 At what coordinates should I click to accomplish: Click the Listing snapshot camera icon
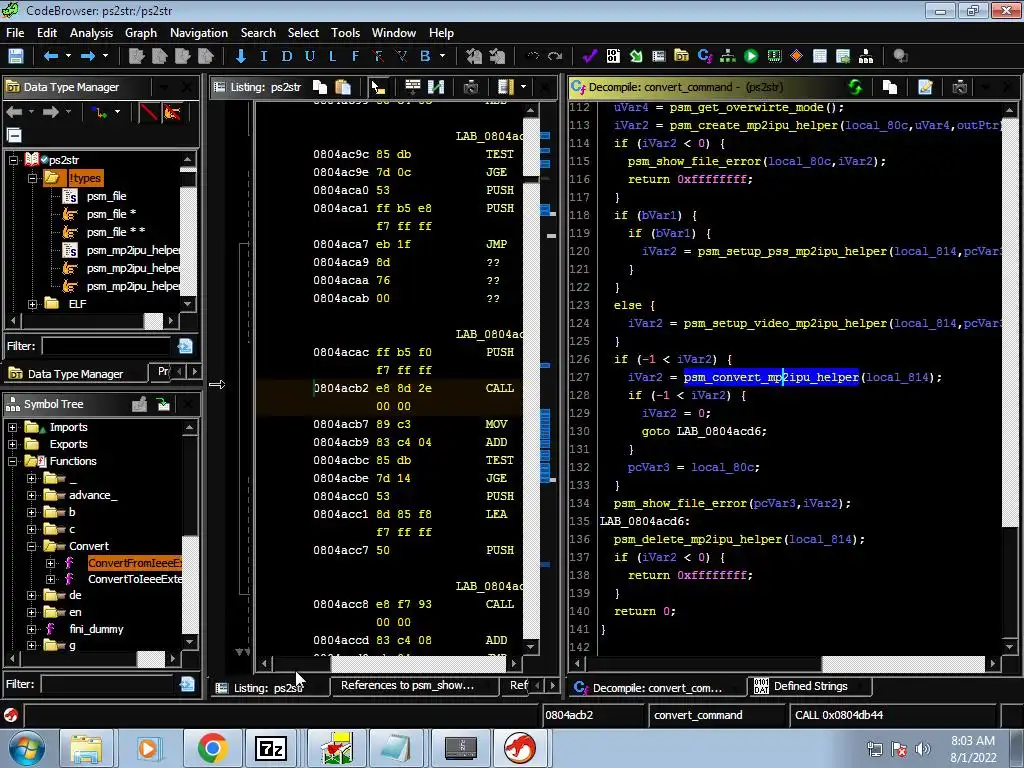point(471,87)
